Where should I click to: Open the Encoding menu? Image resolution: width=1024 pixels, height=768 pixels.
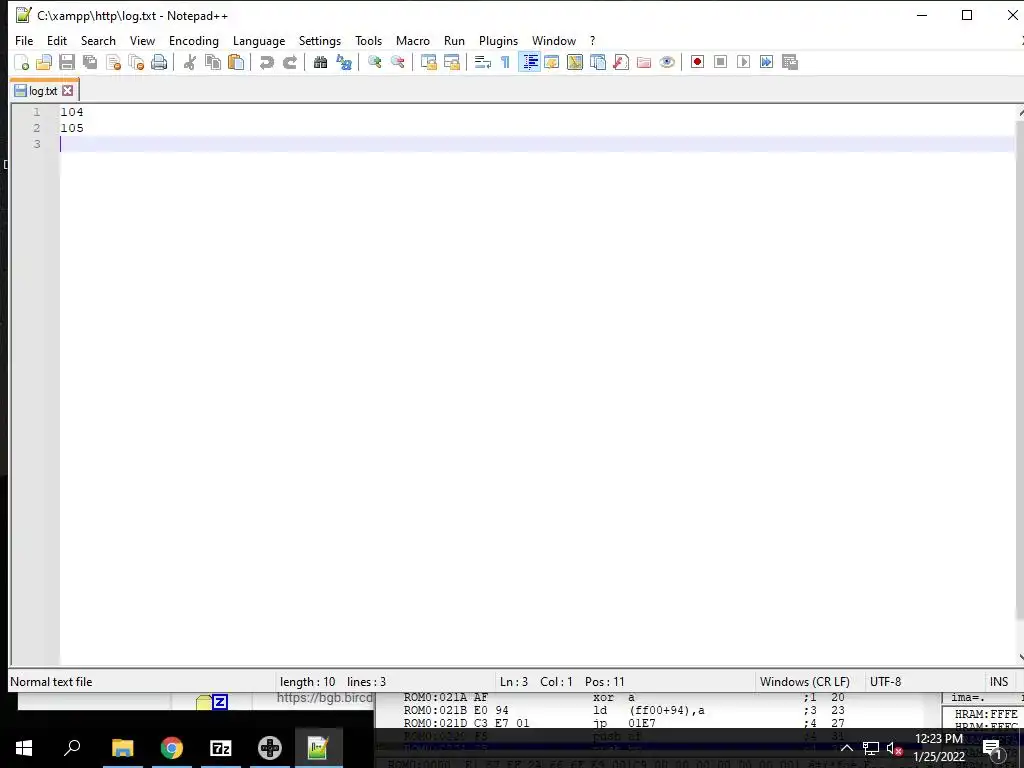(x=194, y=40)
